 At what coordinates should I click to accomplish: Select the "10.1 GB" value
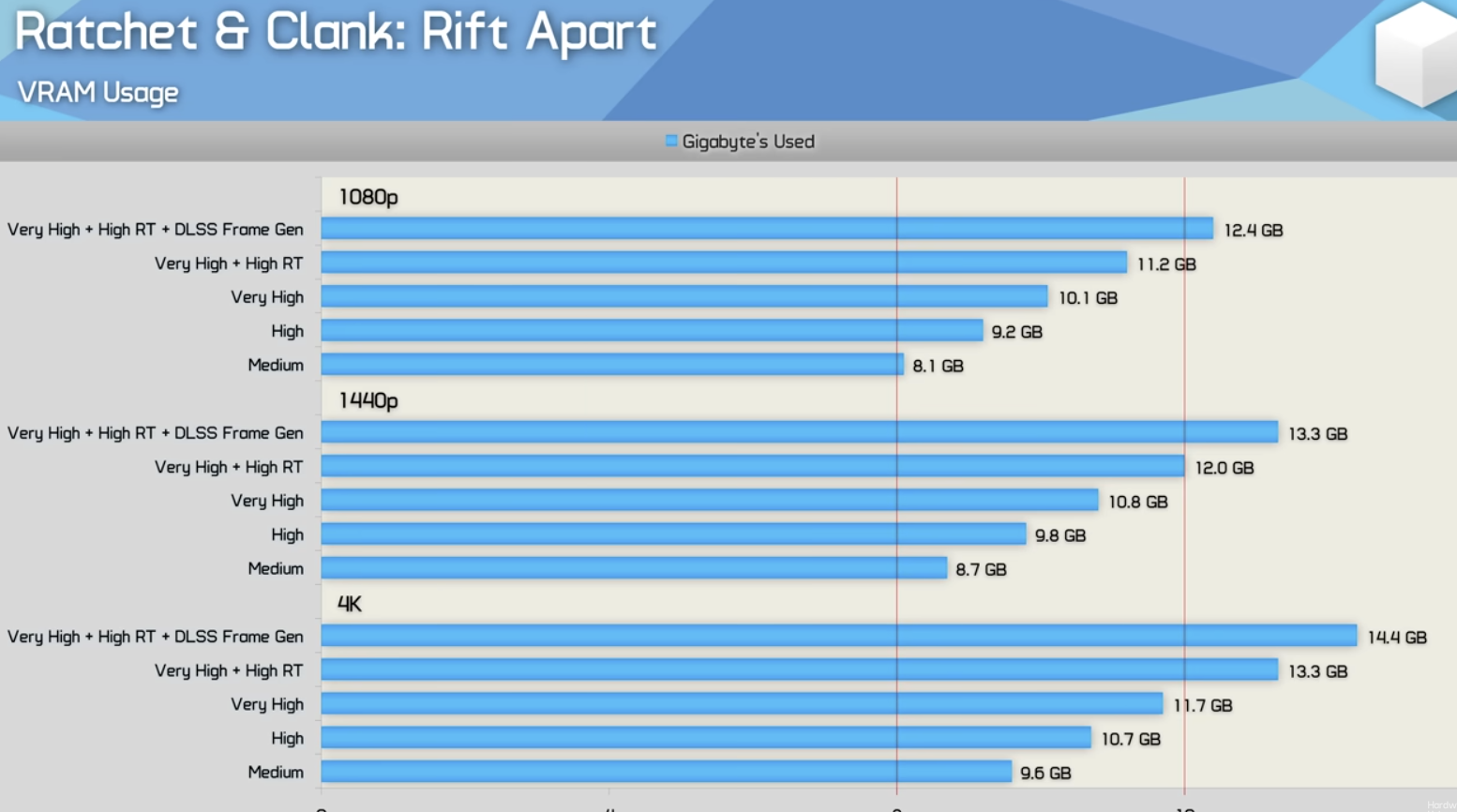(x=1089, y=298)
